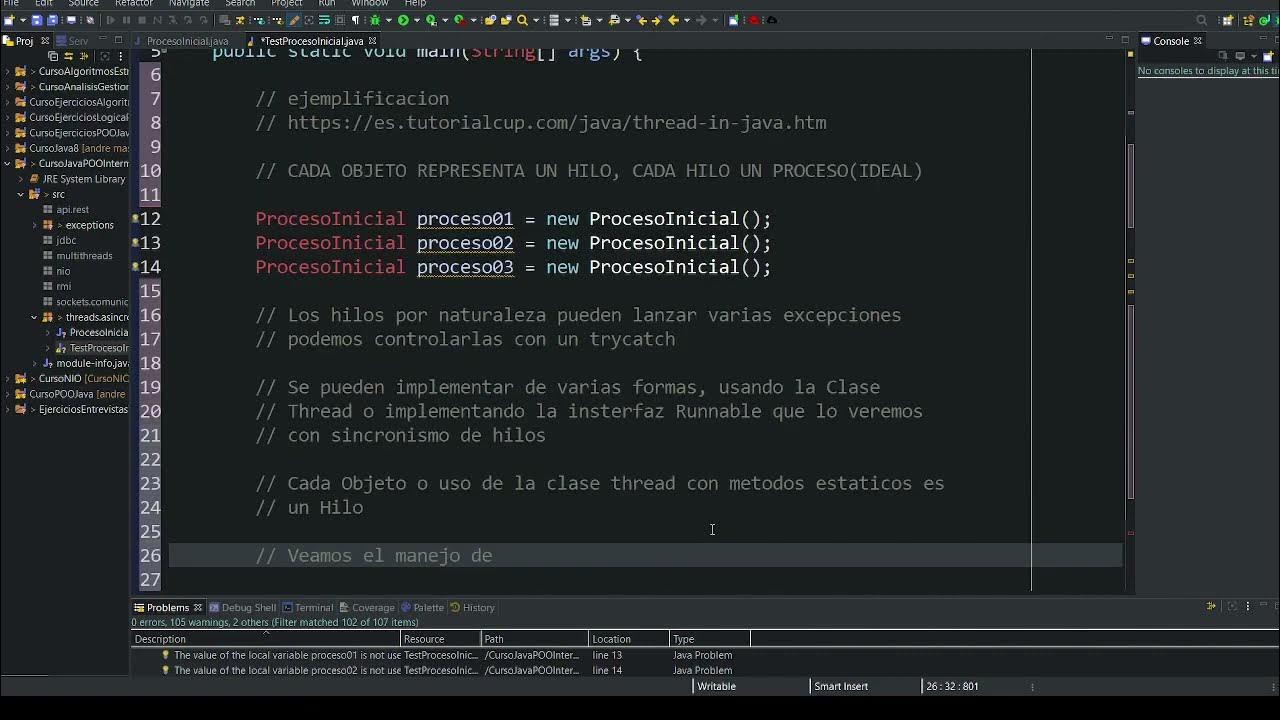1280x720 pixels.
Task: Open the Debug button dropdown arrow
Action: pyautogui.click(x=389, y=20)
